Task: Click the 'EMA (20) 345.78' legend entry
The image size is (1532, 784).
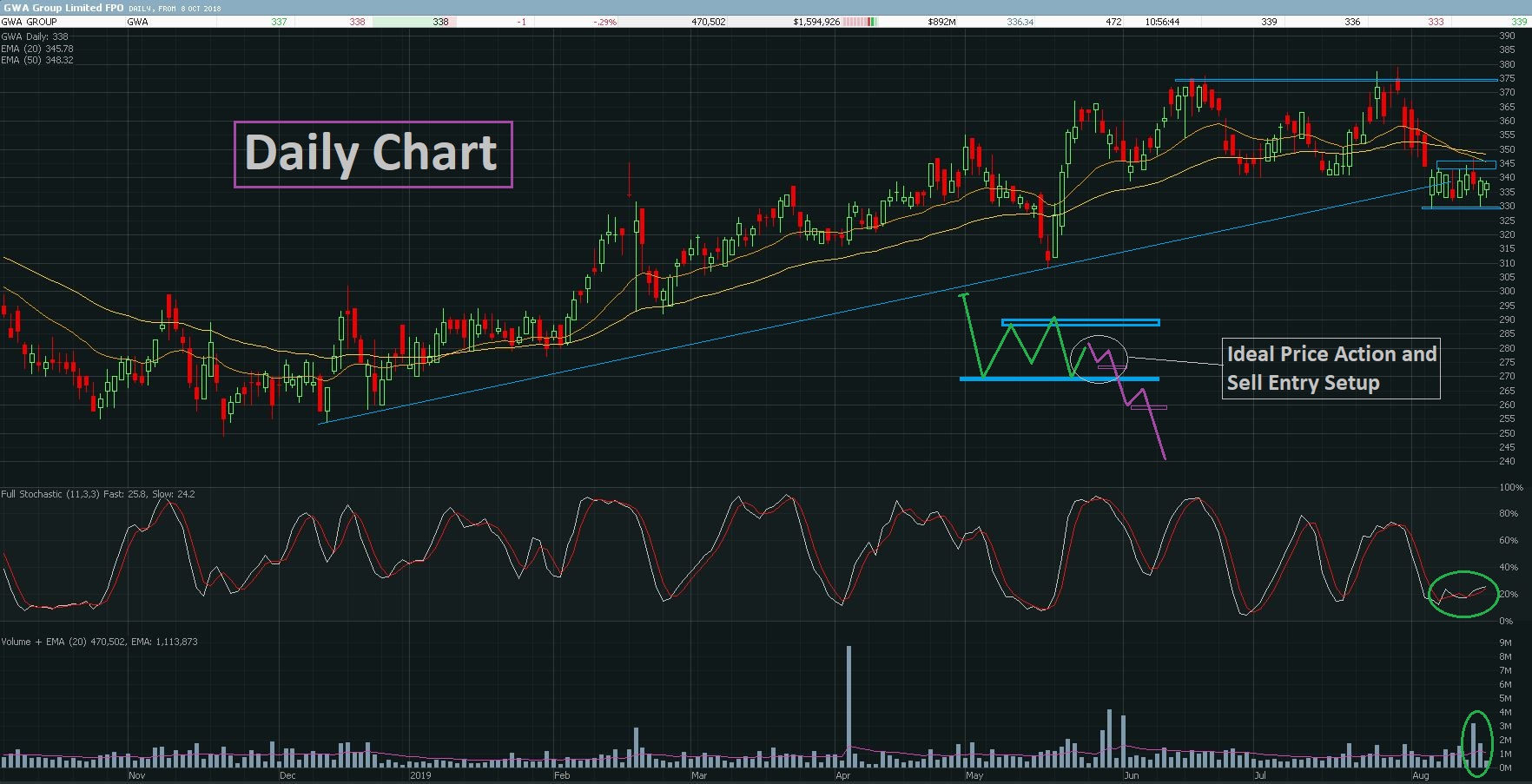Action: coord(37,49)
